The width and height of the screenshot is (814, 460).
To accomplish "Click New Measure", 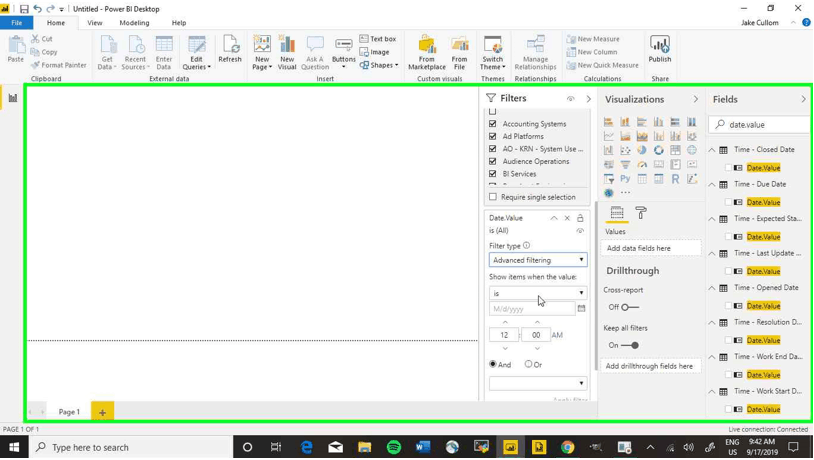I will tap(593, 39).
